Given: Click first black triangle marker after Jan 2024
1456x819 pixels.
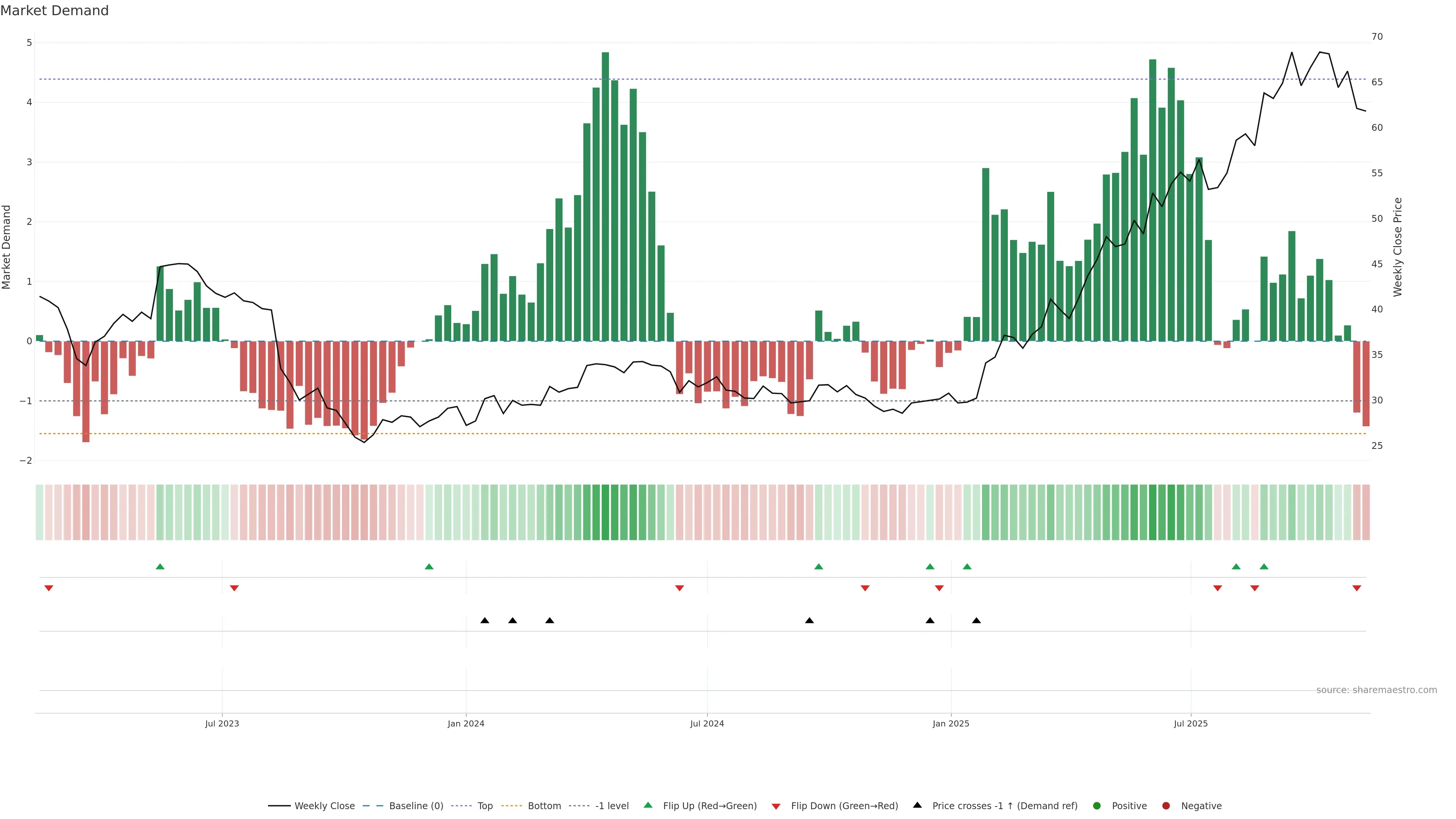Looking at the screenshot, I should coord(485,621).
